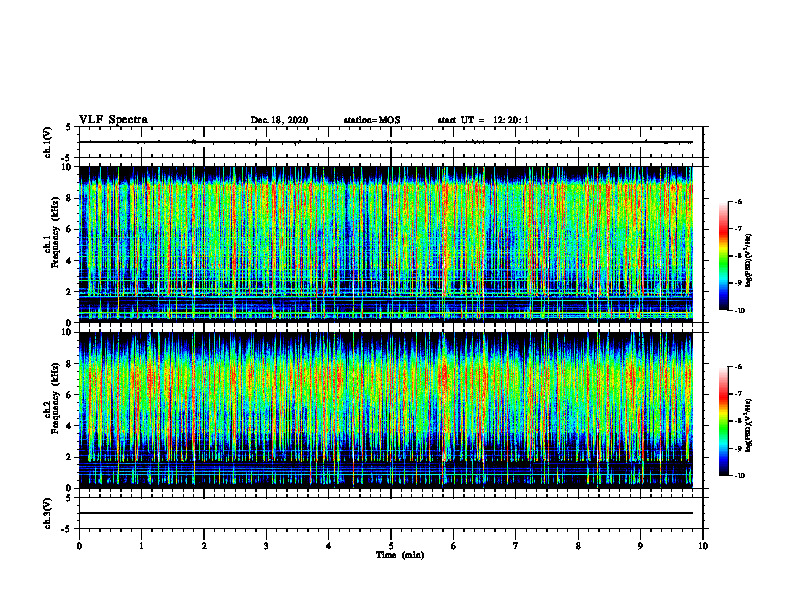Select the ch.2 colorbar PSD unit label
Screen dimensions: 792x612
749,424
